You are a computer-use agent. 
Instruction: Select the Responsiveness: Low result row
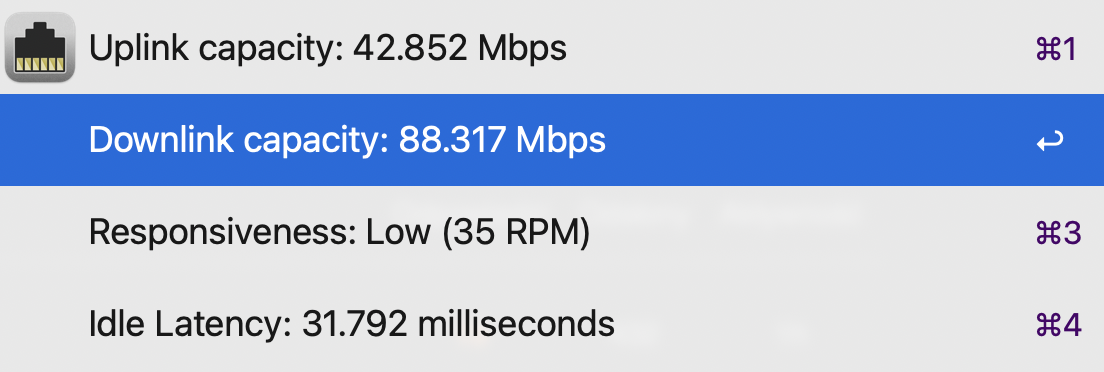[552, 232]
